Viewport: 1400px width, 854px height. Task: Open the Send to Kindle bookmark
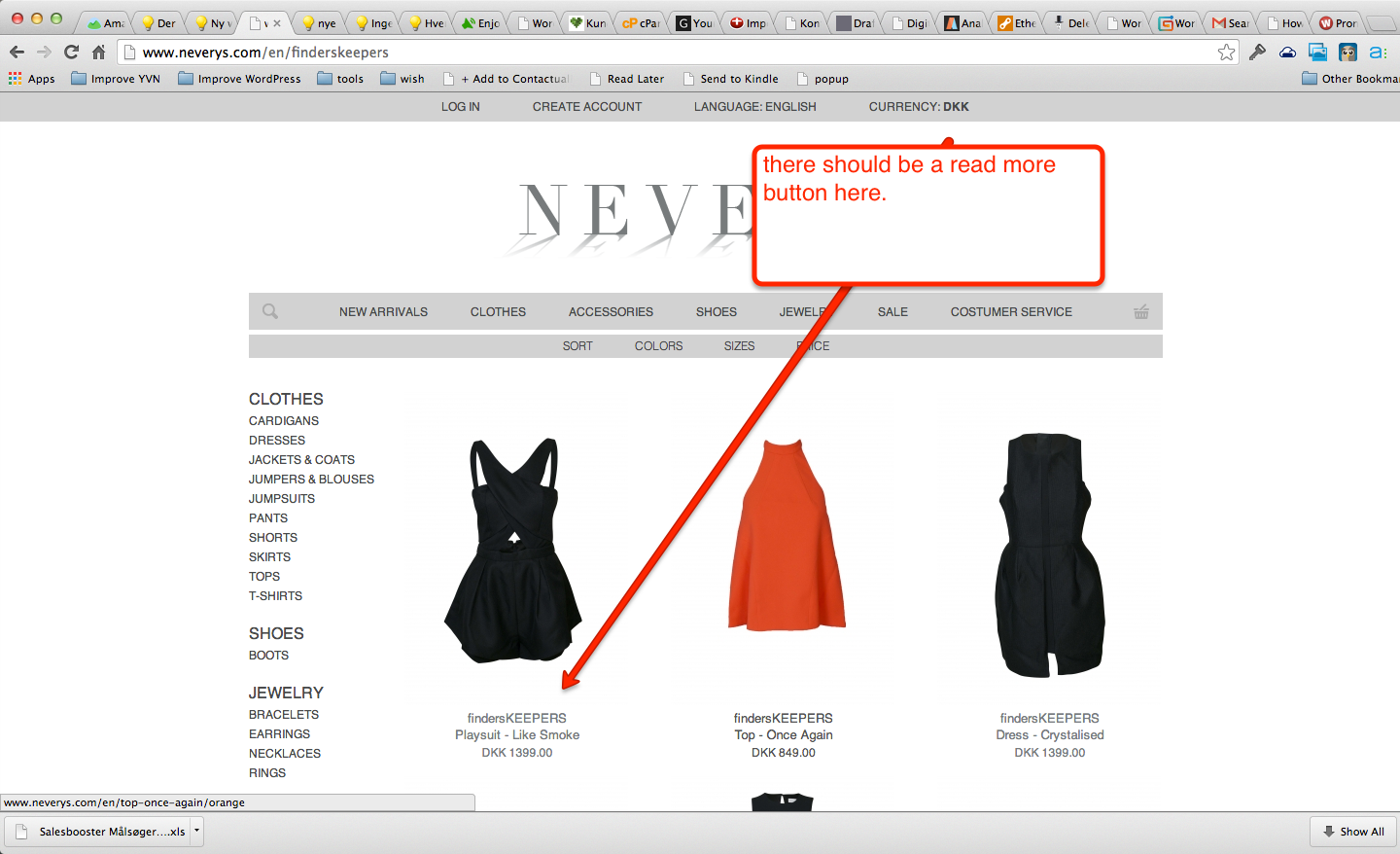click(730, 79)
